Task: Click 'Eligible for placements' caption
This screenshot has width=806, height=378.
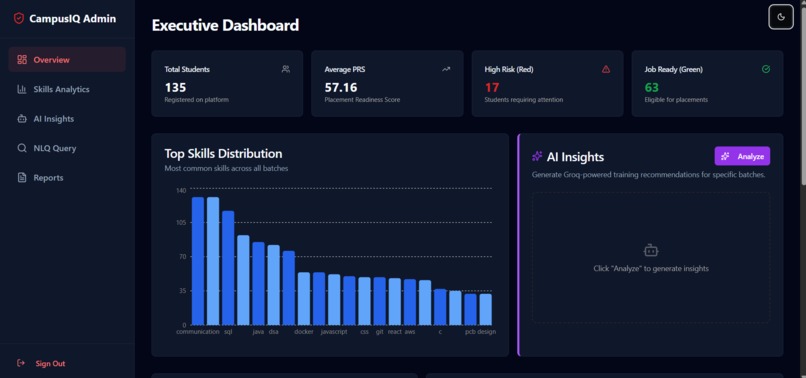Action: 676,100
